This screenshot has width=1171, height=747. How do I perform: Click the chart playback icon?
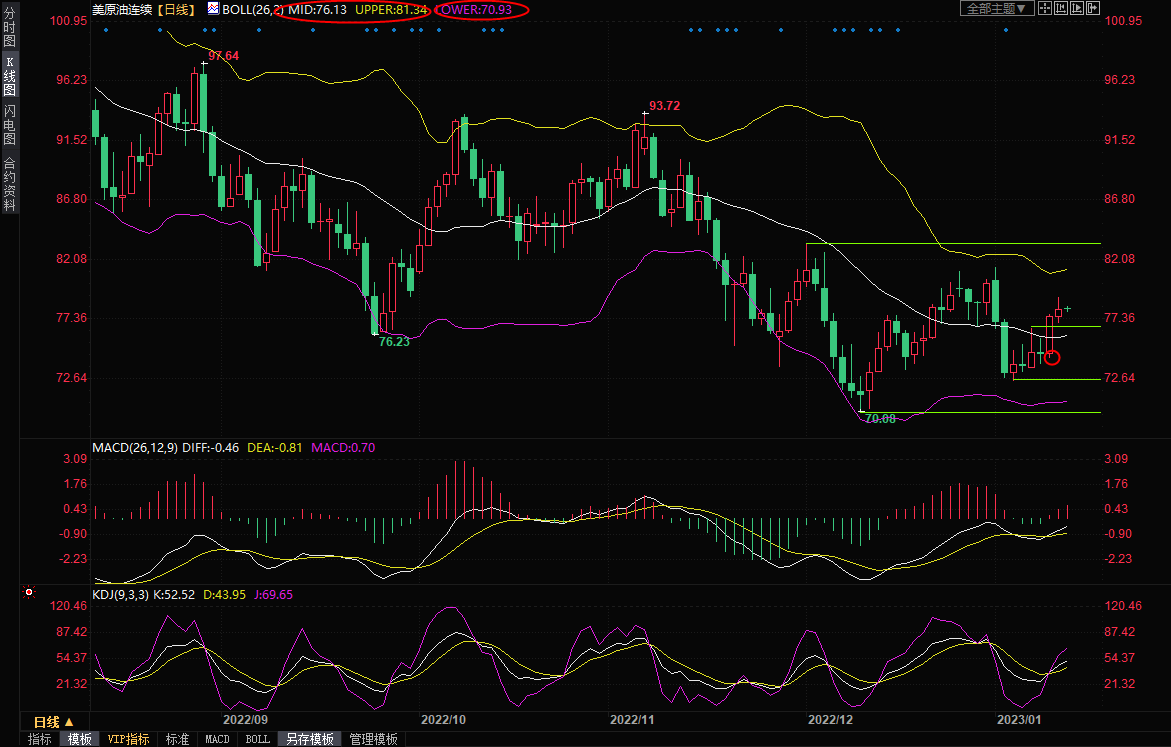[1077, 9]
